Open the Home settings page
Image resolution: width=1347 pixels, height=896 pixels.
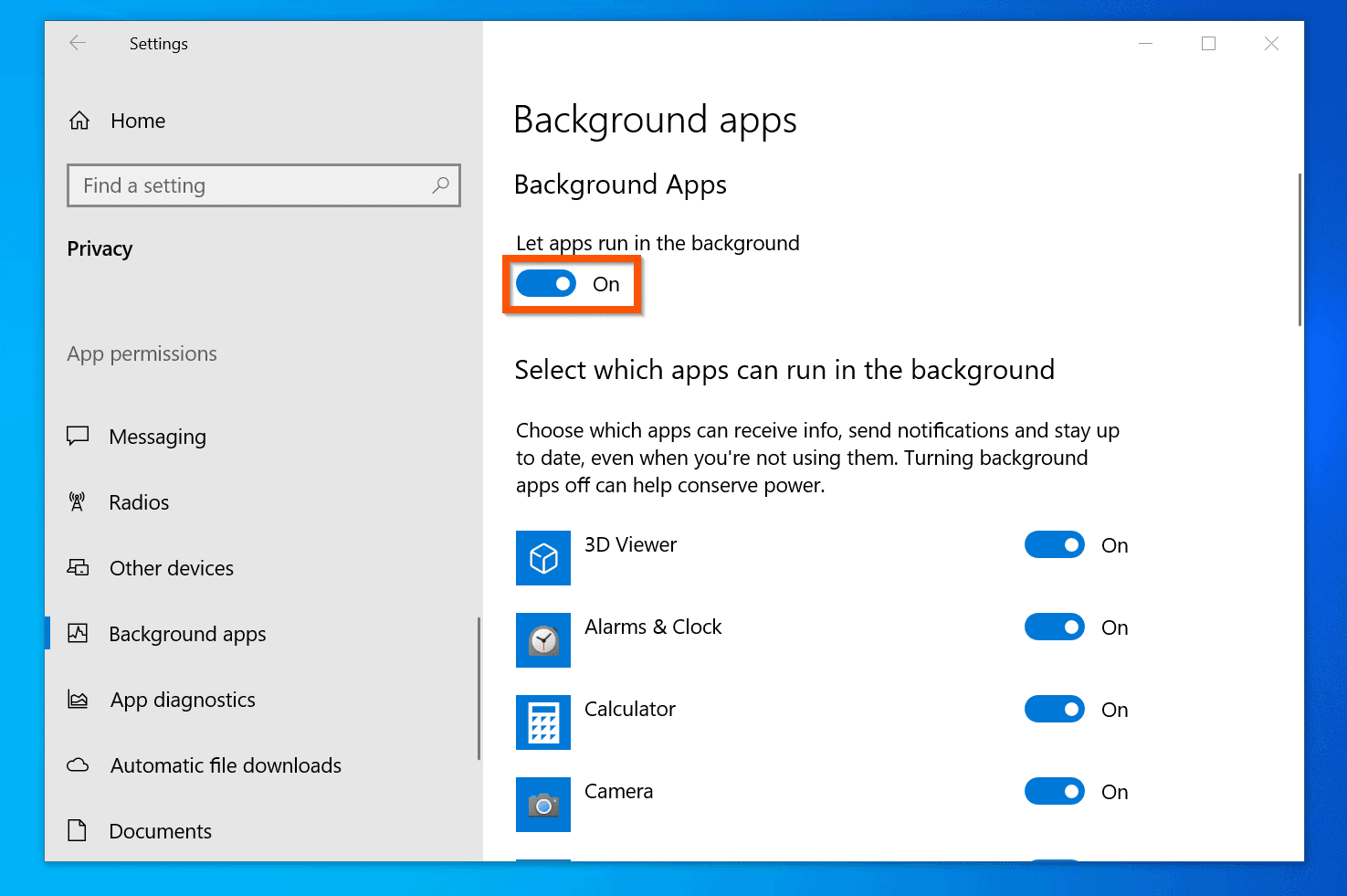coord(137,120)
